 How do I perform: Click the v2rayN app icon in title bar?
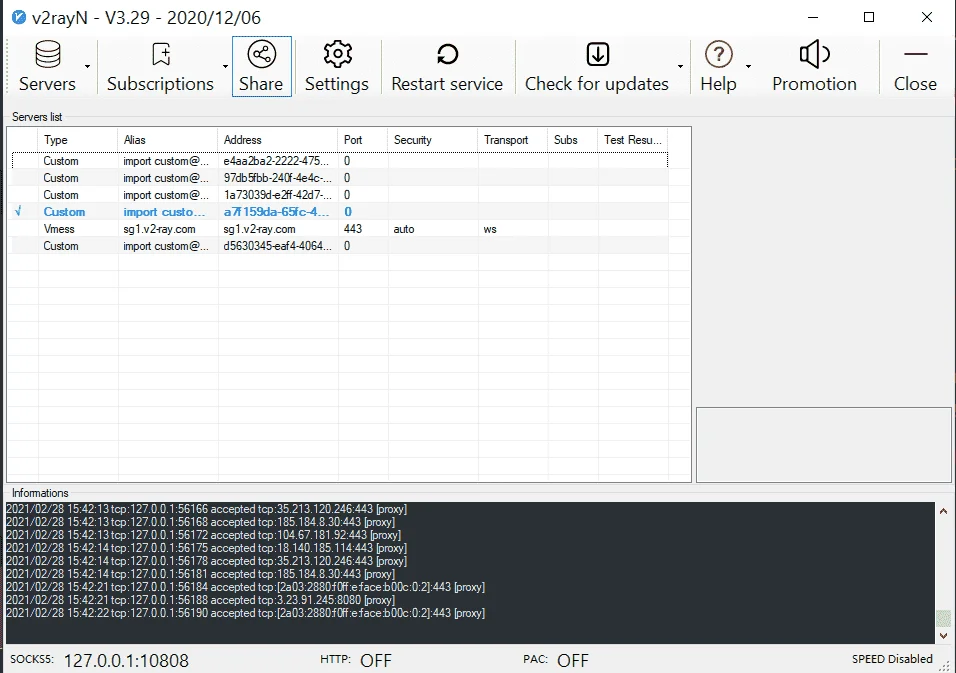(19, 17)
